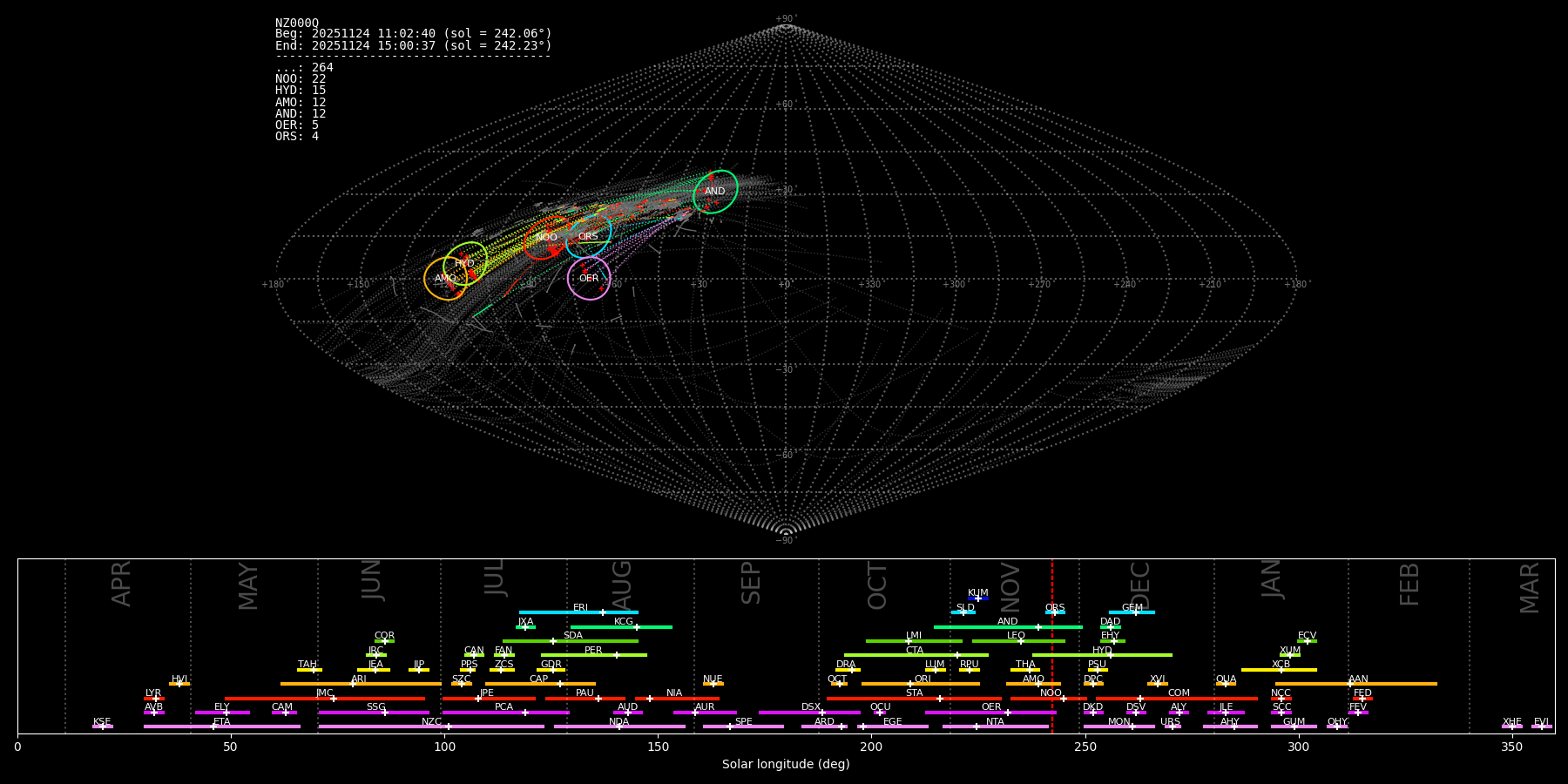Click the NZ000Q station title text

pos(297,24)
